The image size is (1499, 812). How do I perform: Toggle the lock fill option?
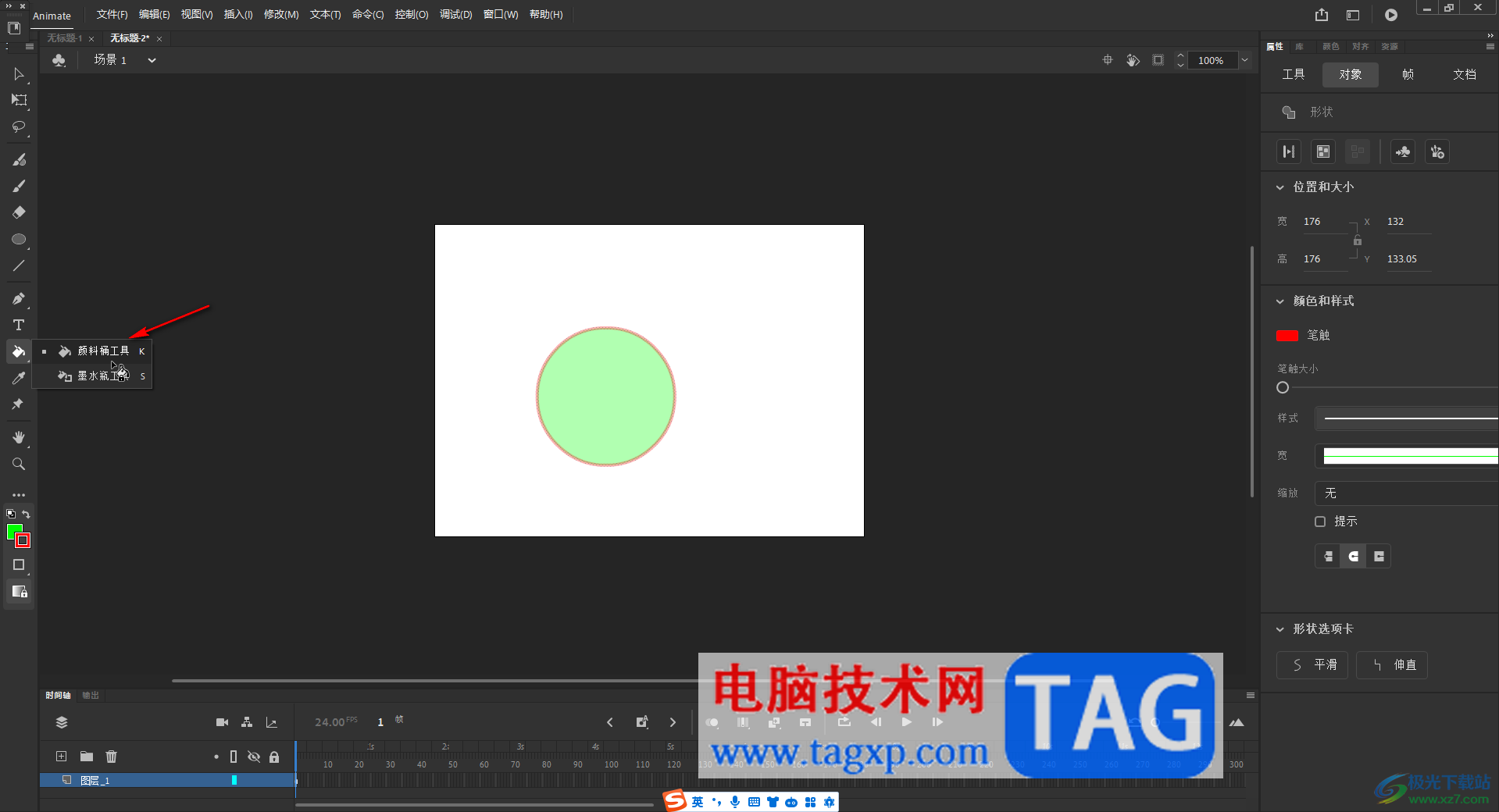coord(19,591)
